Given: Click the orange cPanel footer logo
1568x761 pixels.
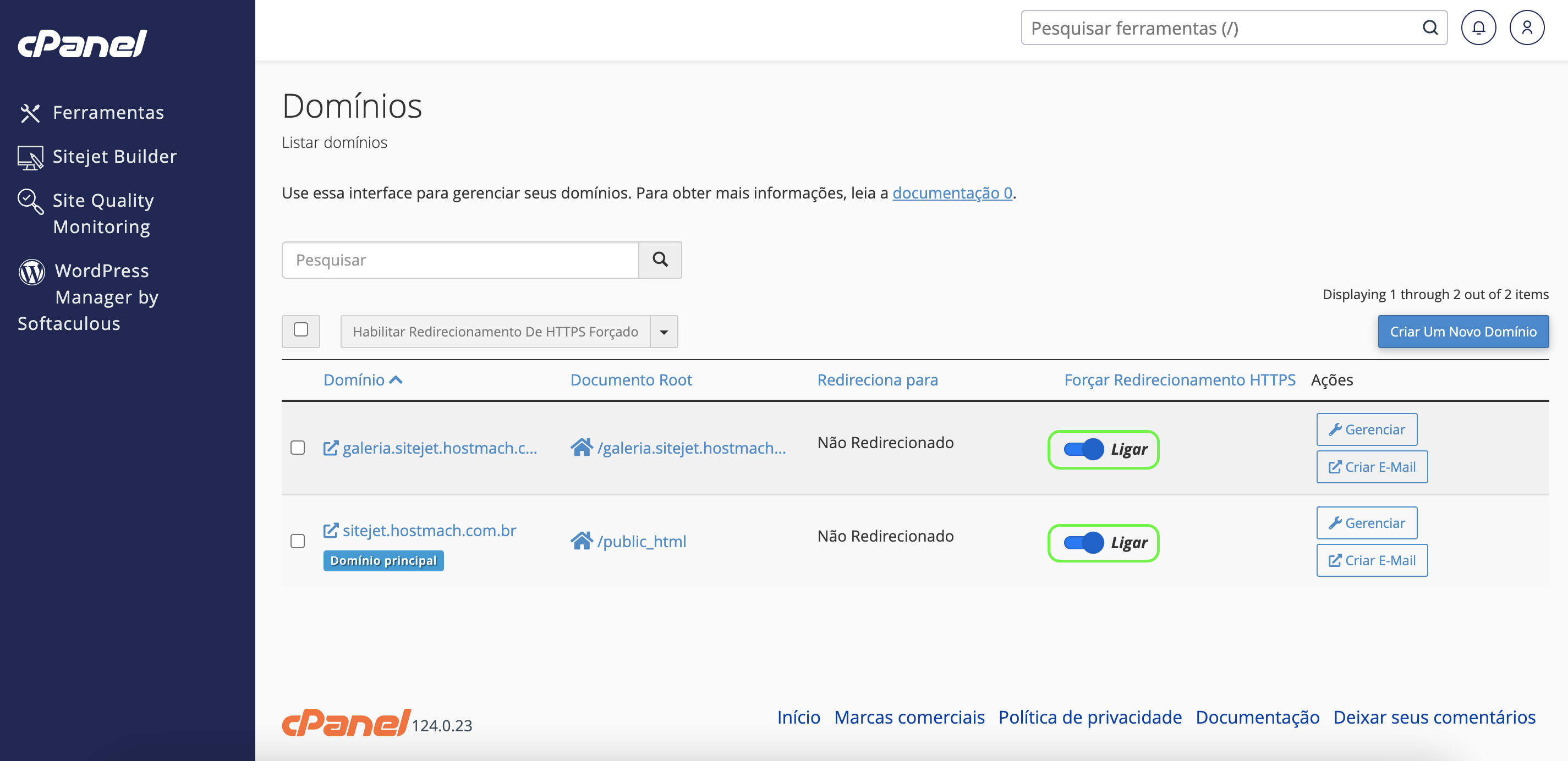Looking at the screenshot, I should tap(346, 723).
